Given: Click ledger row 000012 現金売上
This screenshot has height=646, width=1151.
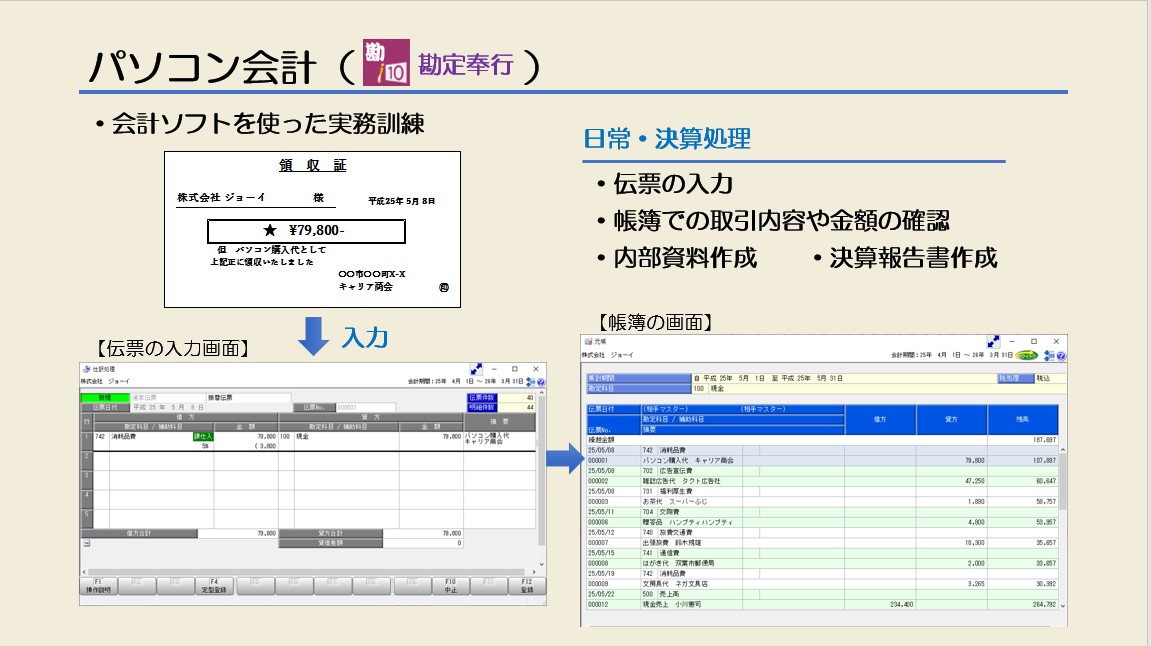Looking at the screenshot, I should [823, 604].
